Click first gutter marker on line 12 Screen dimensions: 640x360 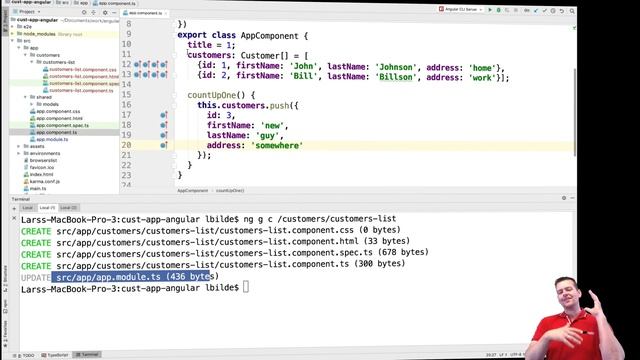[137, 64]
